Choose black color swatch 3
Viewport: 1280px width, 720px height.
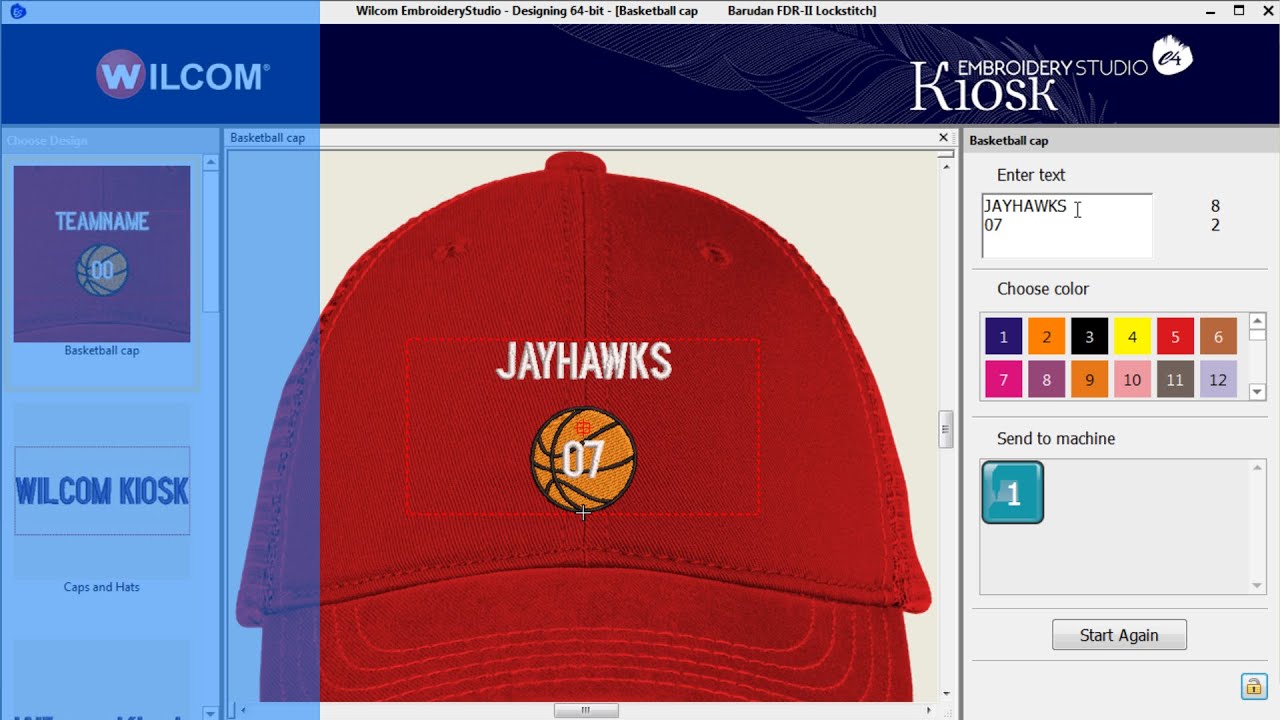click(1090, 337)
